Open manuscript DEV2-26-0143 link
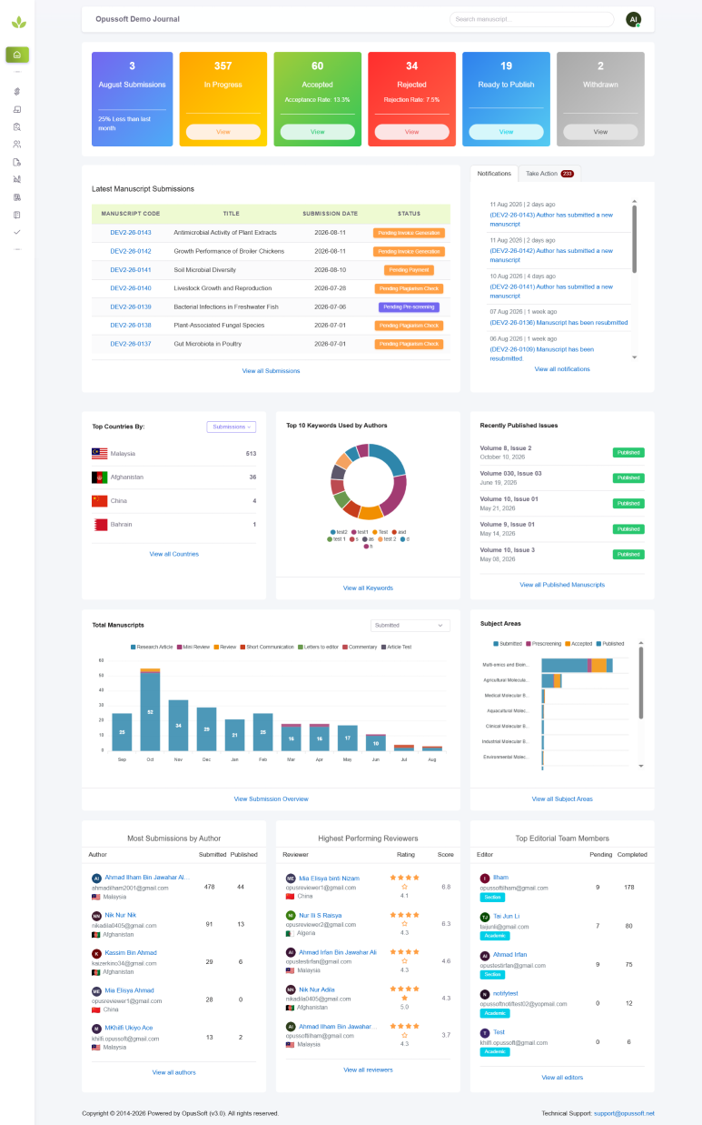Image resolution: width=702 pixels, height=1125 pixels. [x=131, y=232]
